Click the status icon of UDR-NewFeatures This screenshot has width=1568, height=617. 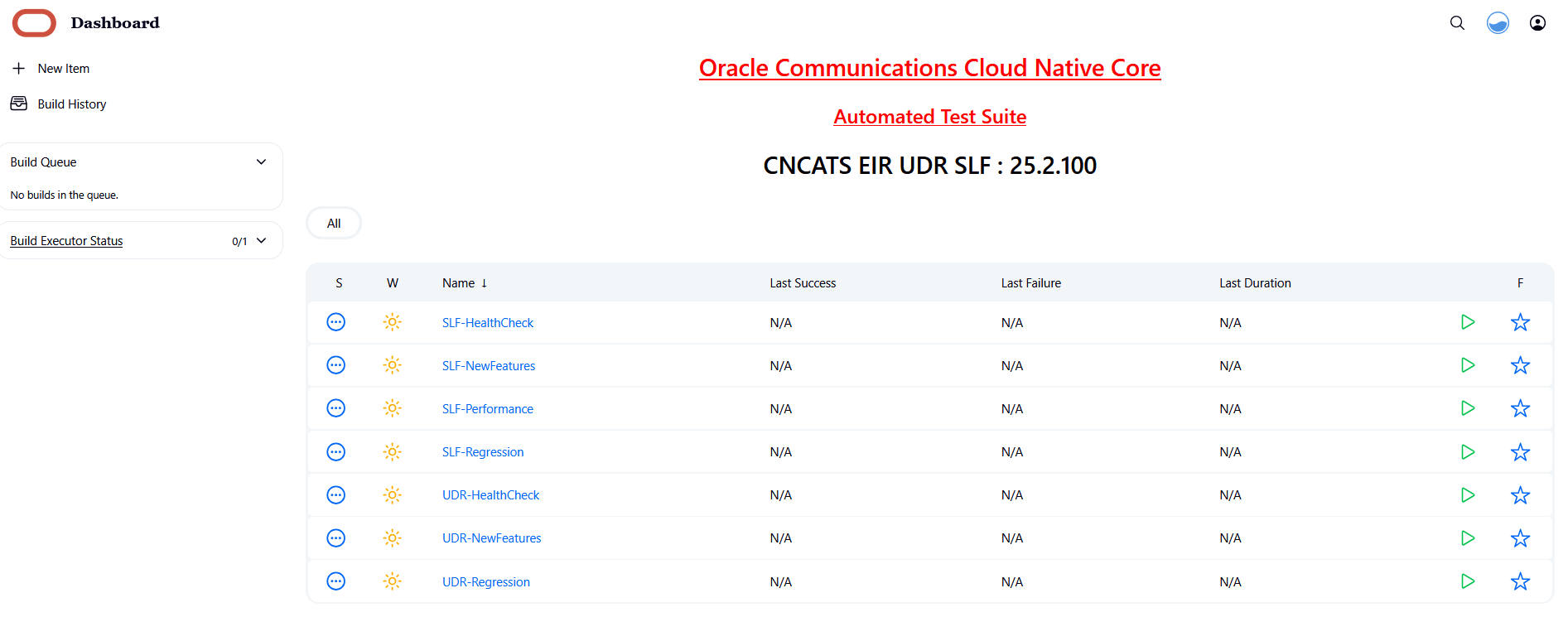[x=335, y=538]
